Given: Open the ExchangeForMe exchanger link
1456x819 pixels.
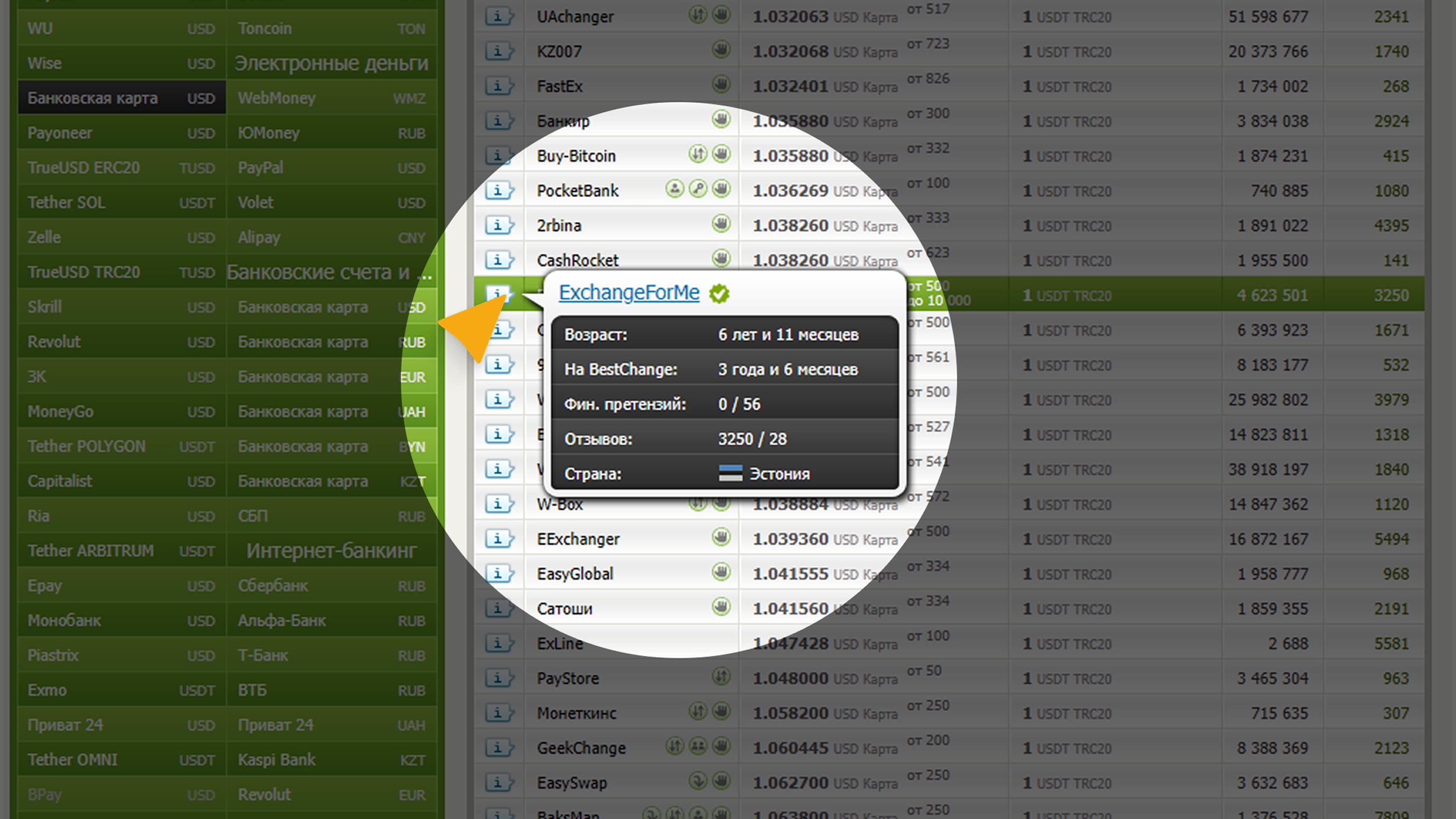Looking at the screenshot, I should coord(628,292).
